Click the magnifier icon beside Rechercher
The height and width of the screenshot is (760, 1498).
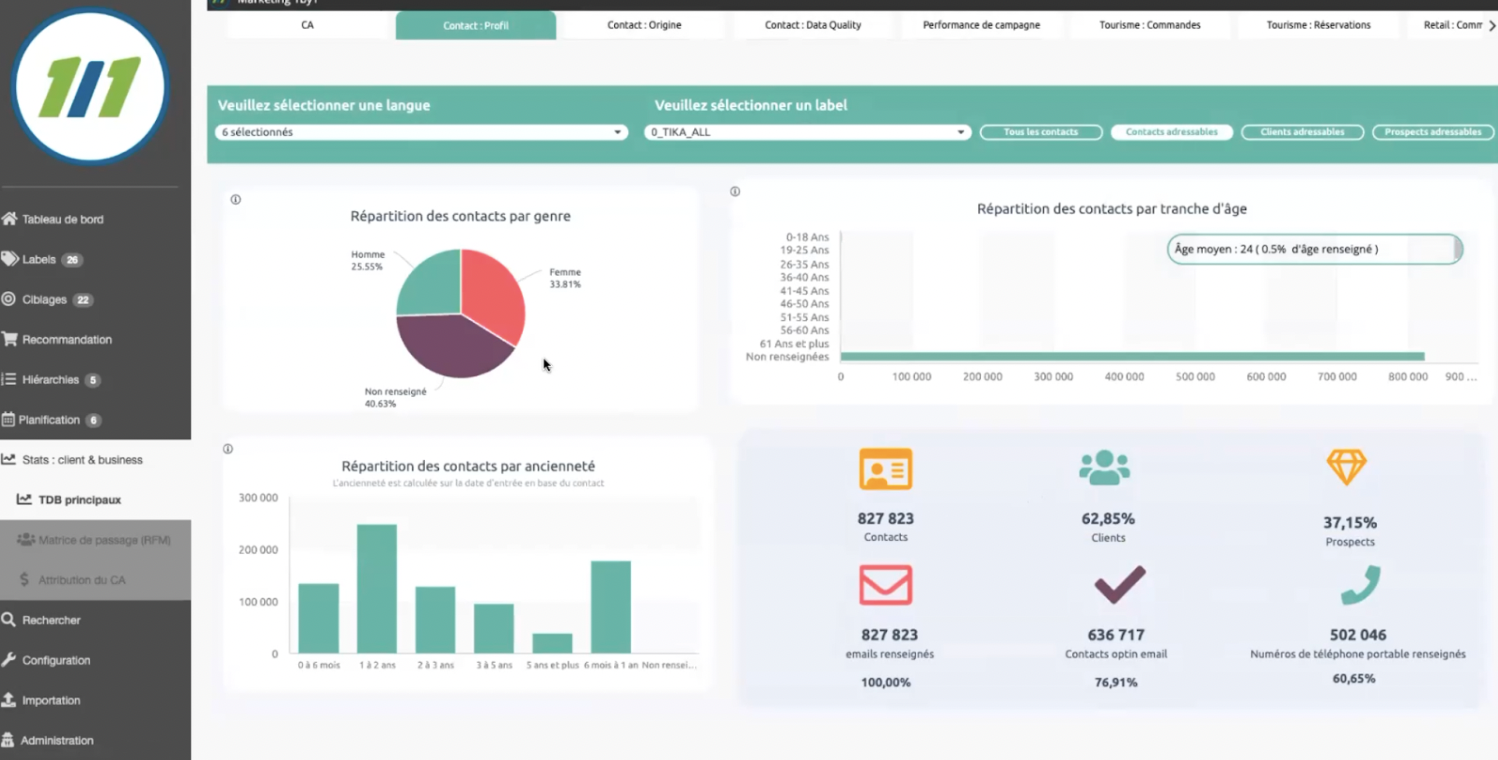pyautogui.click(x=9, y=619)
